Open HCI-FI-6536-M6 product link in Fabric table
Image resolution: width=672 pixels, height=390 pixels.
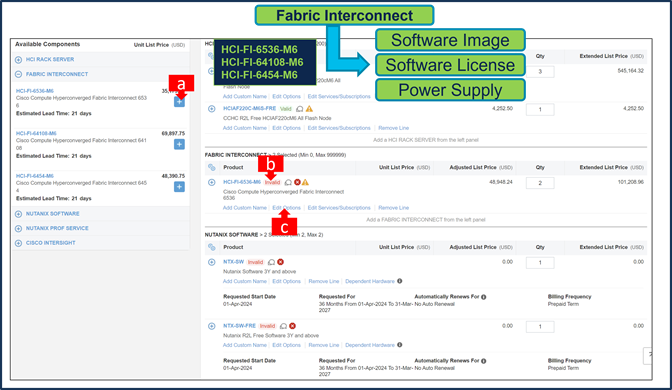point(242,182)
